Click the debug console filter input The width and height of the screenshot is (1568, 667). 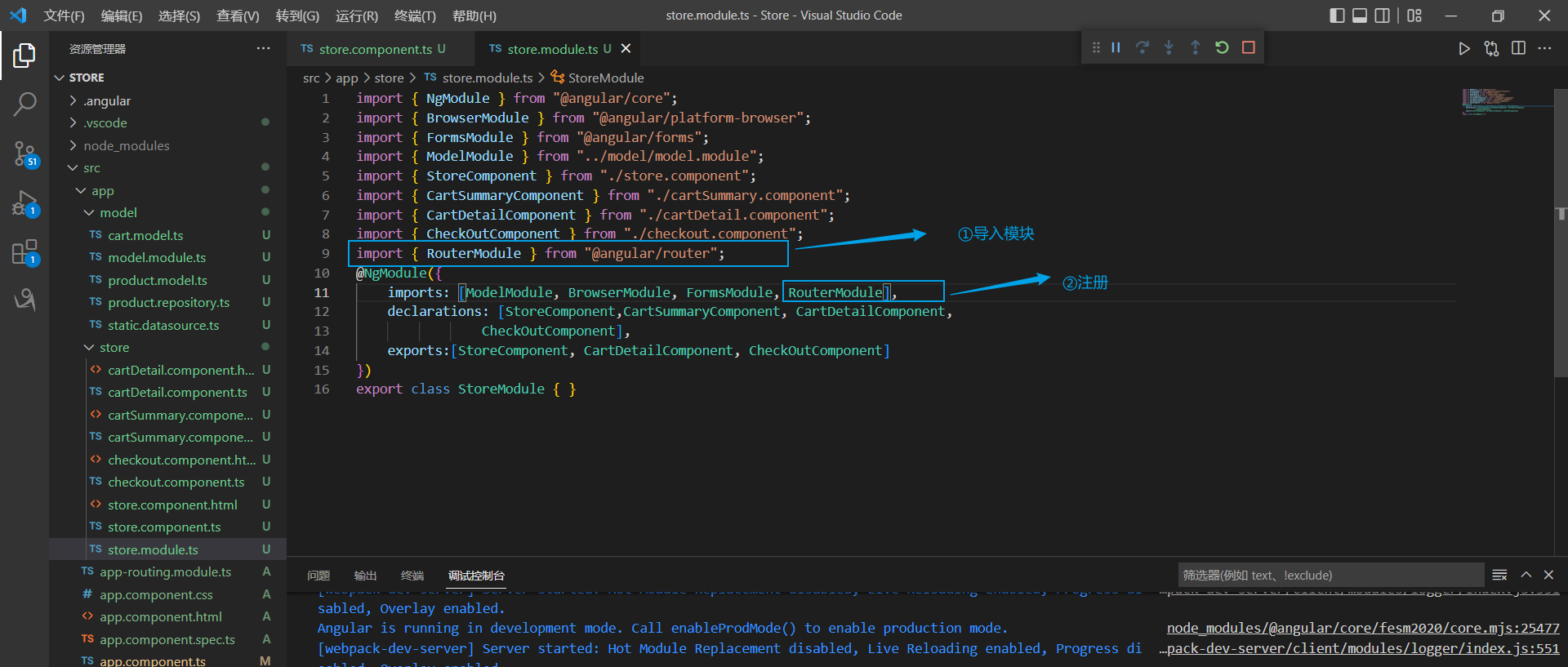coord(1330,575)
